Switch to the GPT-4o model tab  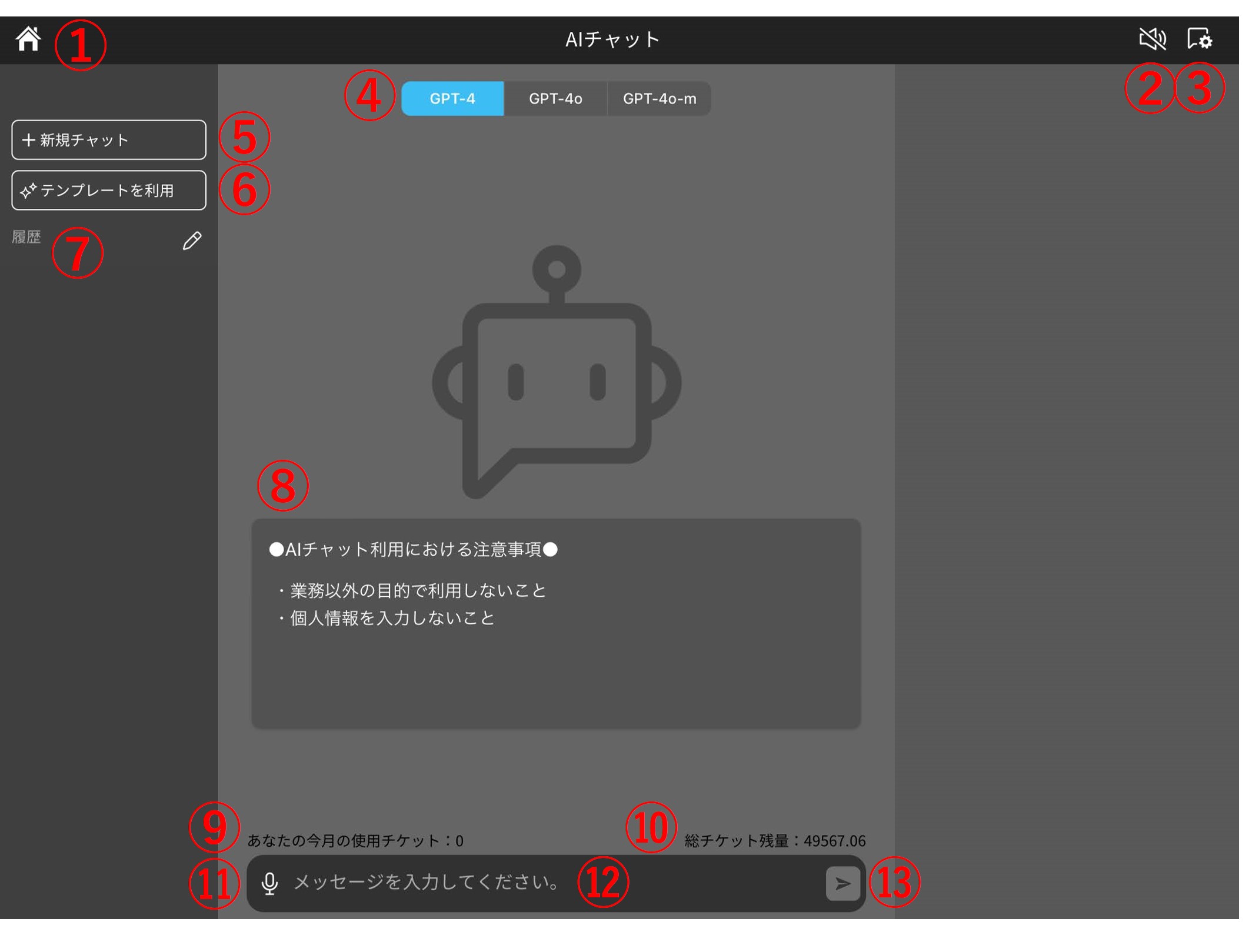click(555, 99)
